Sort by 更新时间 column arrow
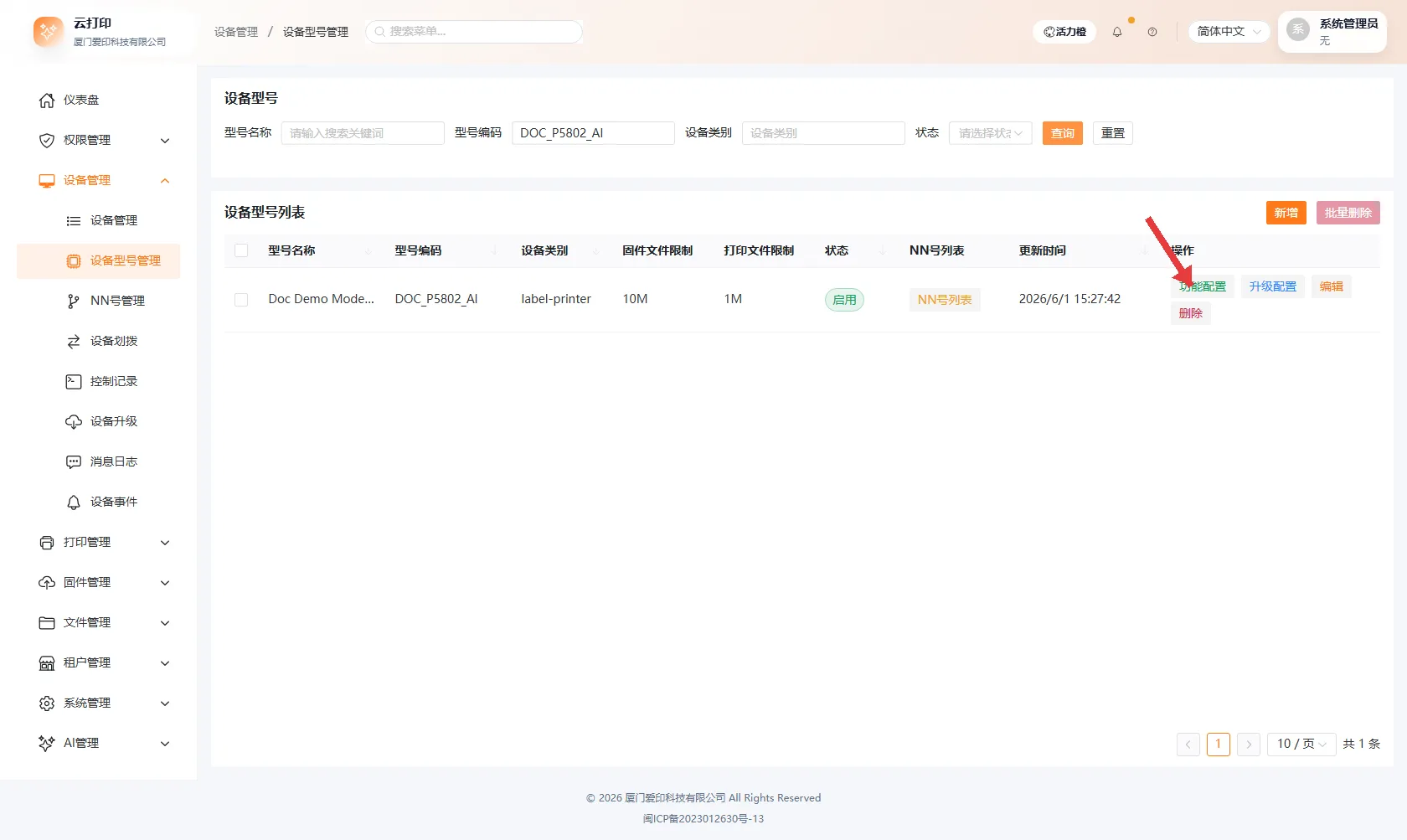The width and height of the screenshot is (1407, 840). coord(1145,251)
